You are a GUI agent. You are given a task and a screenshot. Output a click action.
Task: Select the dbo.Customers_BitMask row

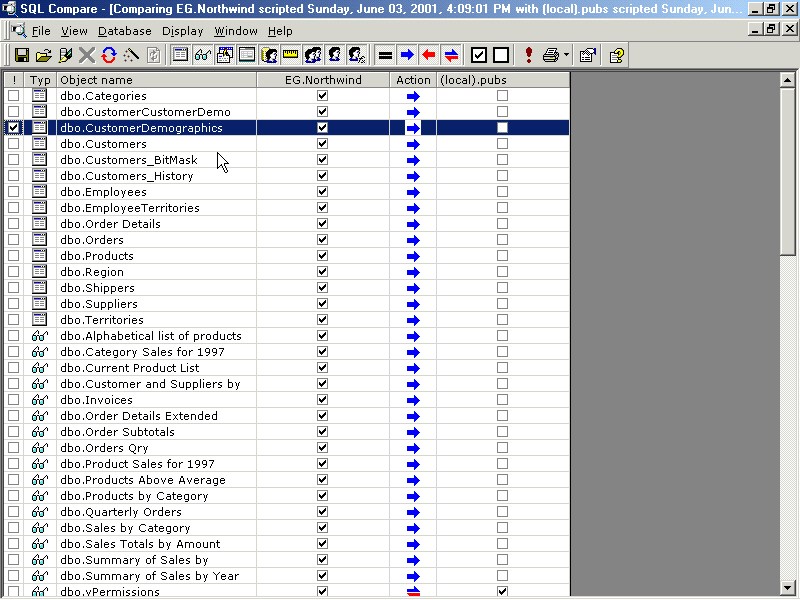286,160
